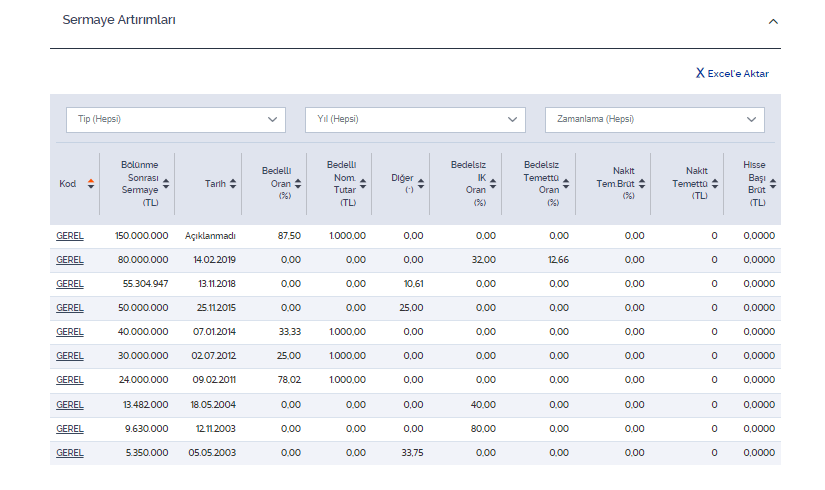
Task: Open GEREL link in 13.11.2018 row
Action: pos(70,284)
